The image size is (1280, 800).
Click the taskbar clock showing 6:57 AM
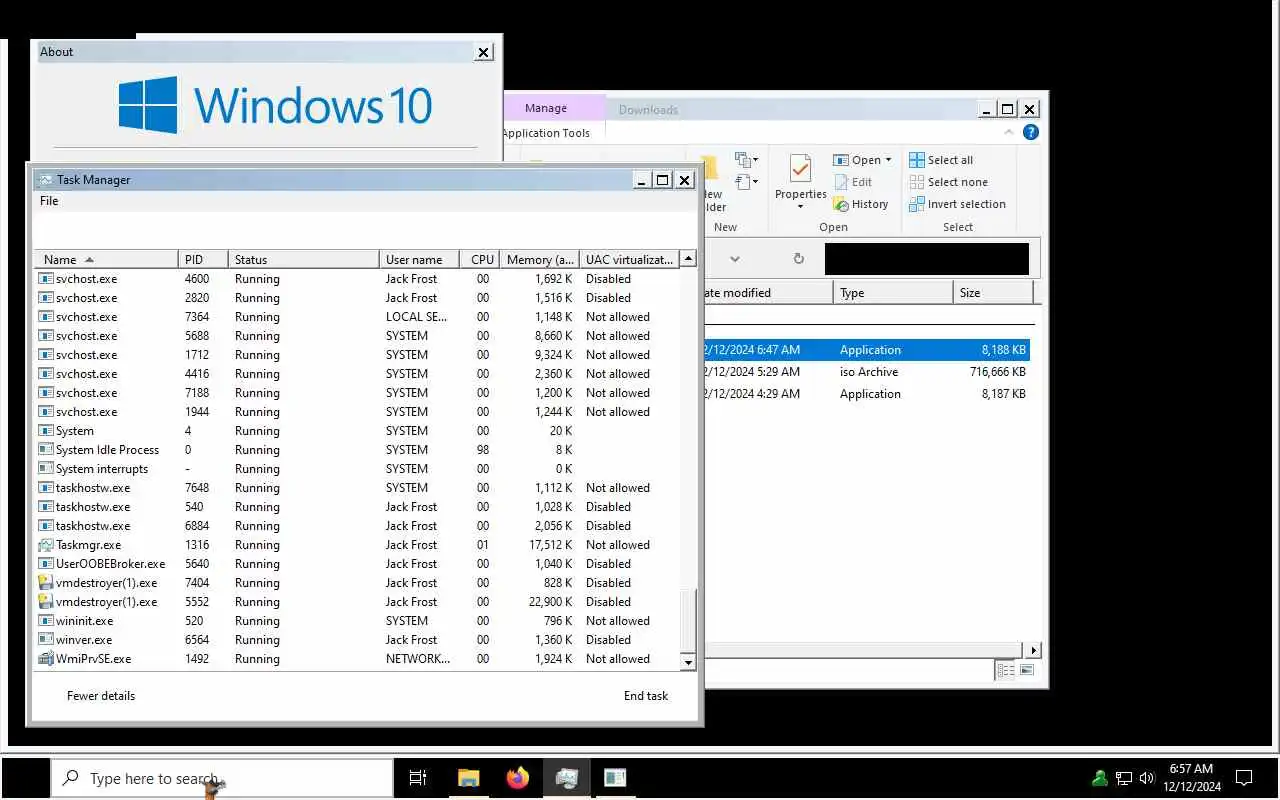point(1191,778)
